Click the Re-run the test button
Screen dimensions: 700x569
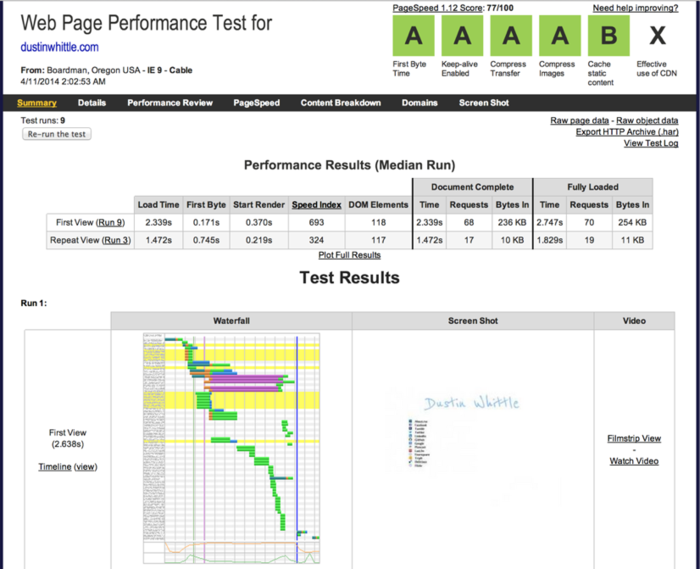tap(57, 134)
